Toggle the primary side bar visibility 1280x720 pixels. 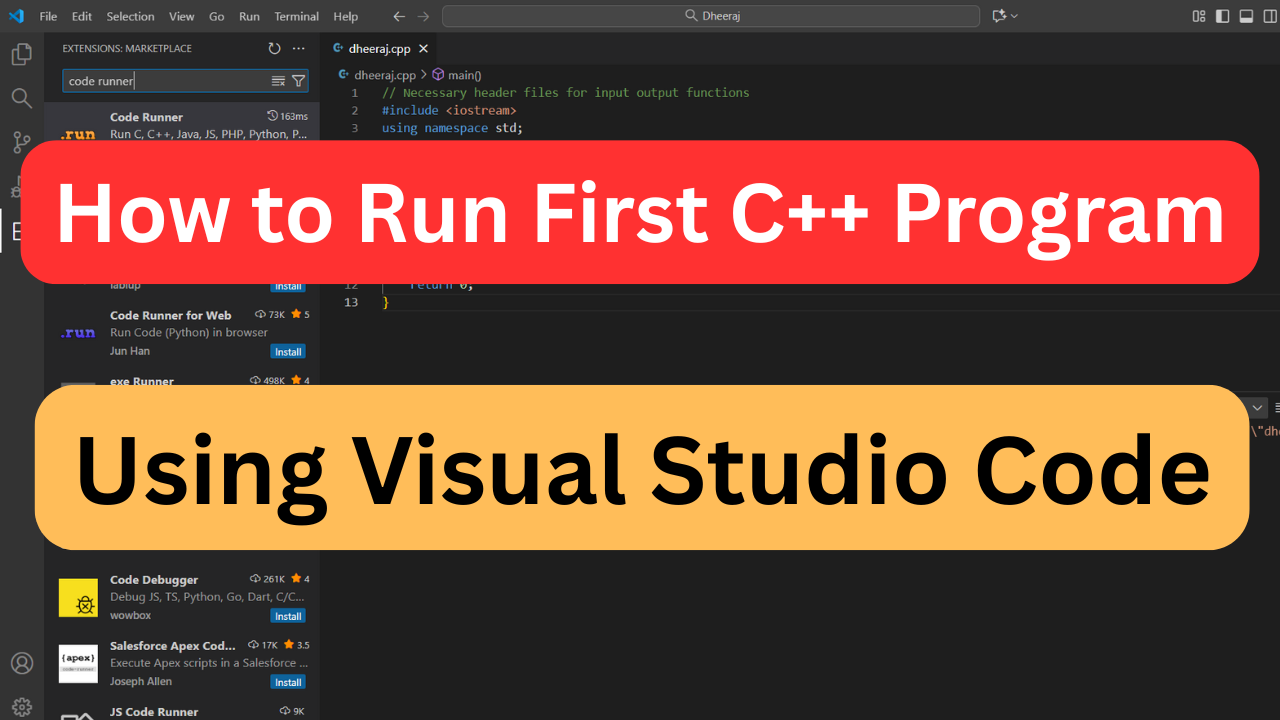(1222, 16)
